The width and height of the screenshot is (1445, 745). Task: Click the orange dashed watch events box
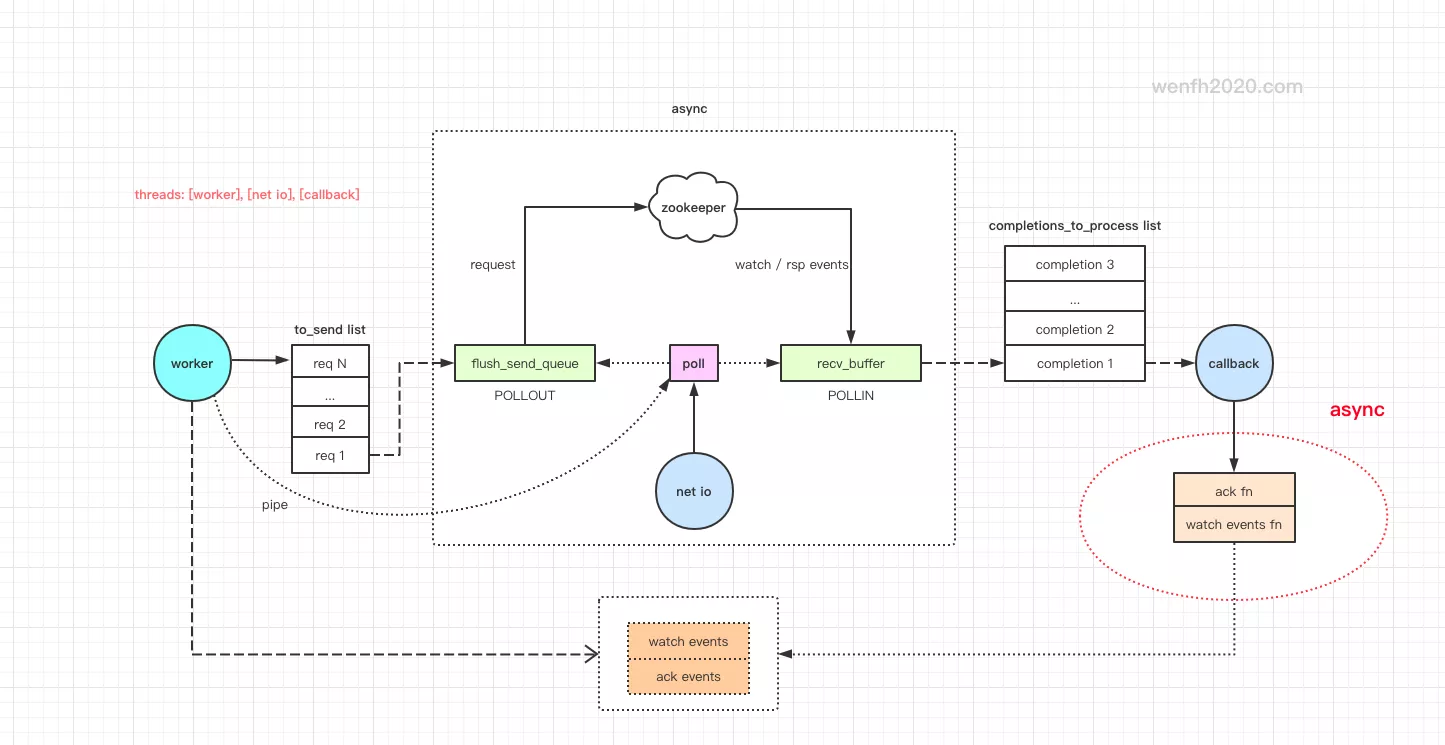click(x=688, y=642)
